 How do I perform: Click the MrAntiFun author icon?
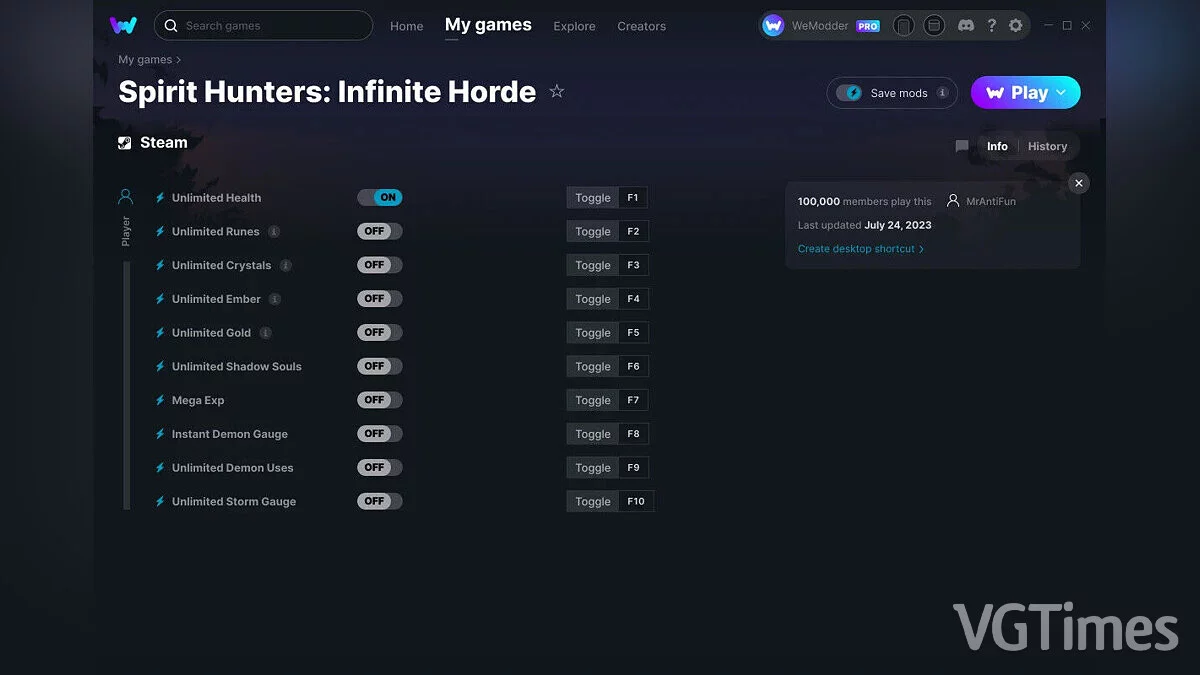953,201
